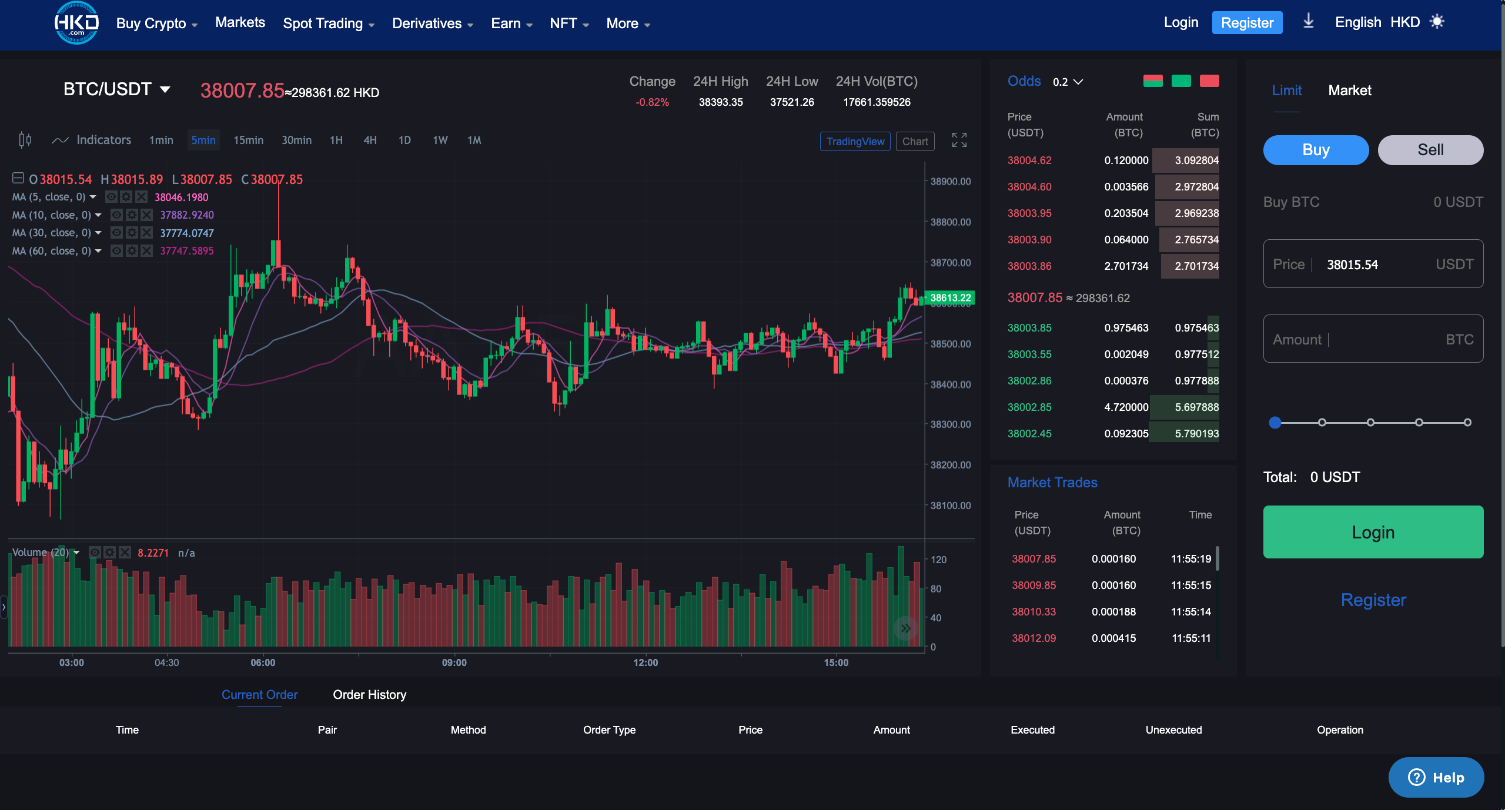Click the amount slider end marker

(x=1467, y=423)
